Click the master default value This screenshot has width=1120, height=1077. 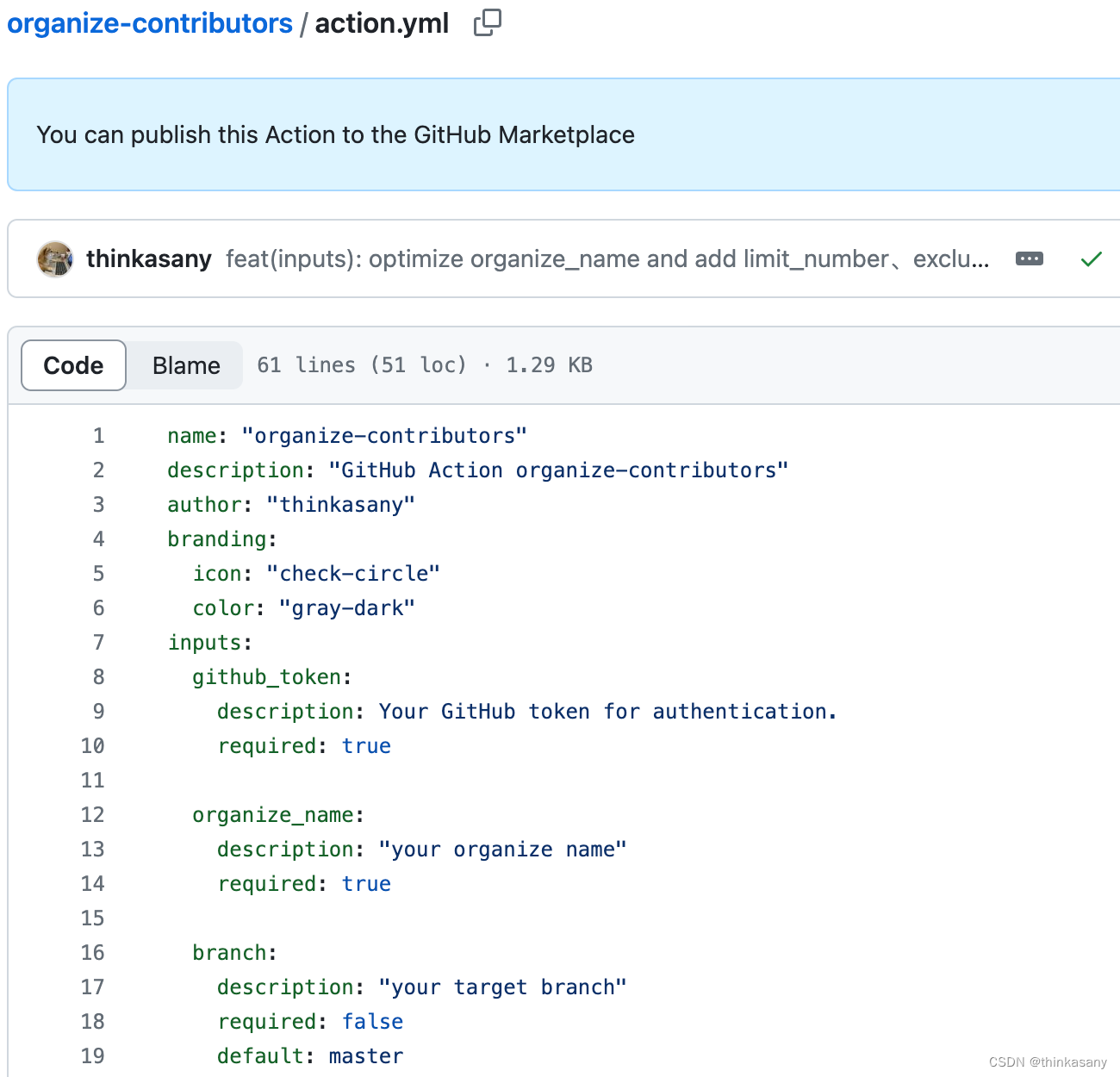[366, 1056]
